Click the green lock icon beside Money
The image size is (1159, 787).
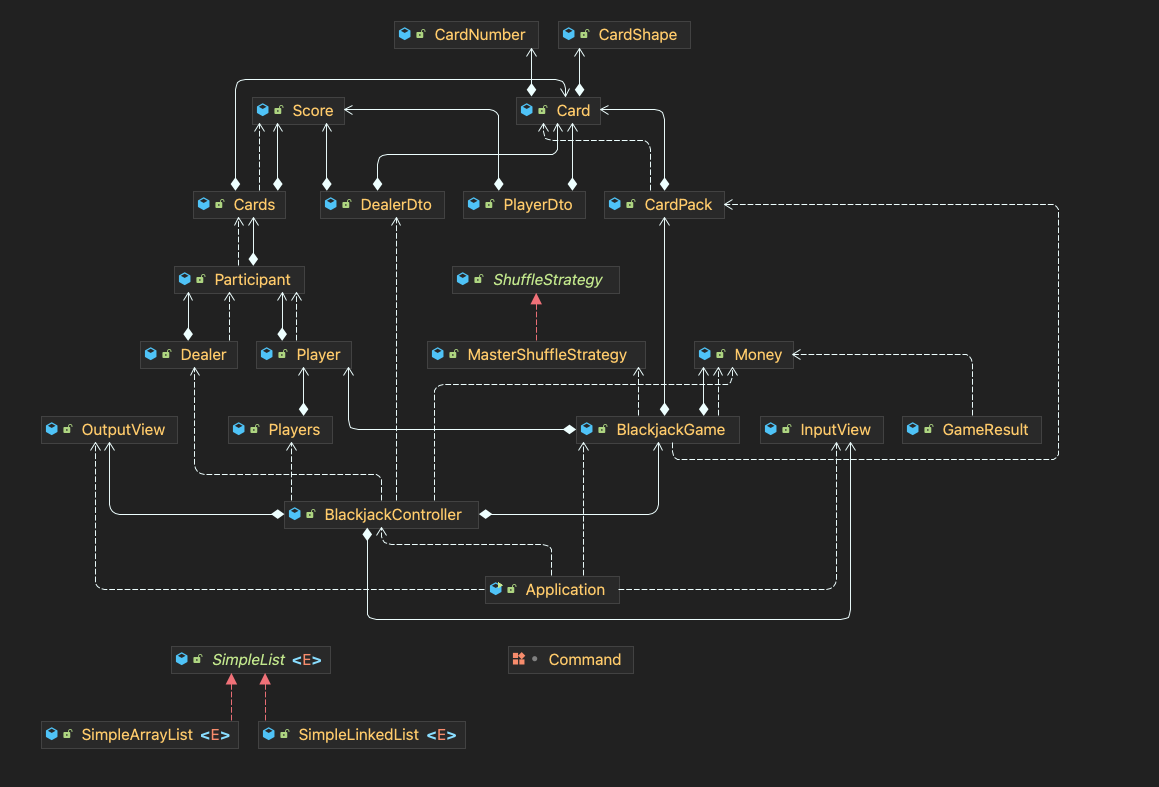click(720, 355)
